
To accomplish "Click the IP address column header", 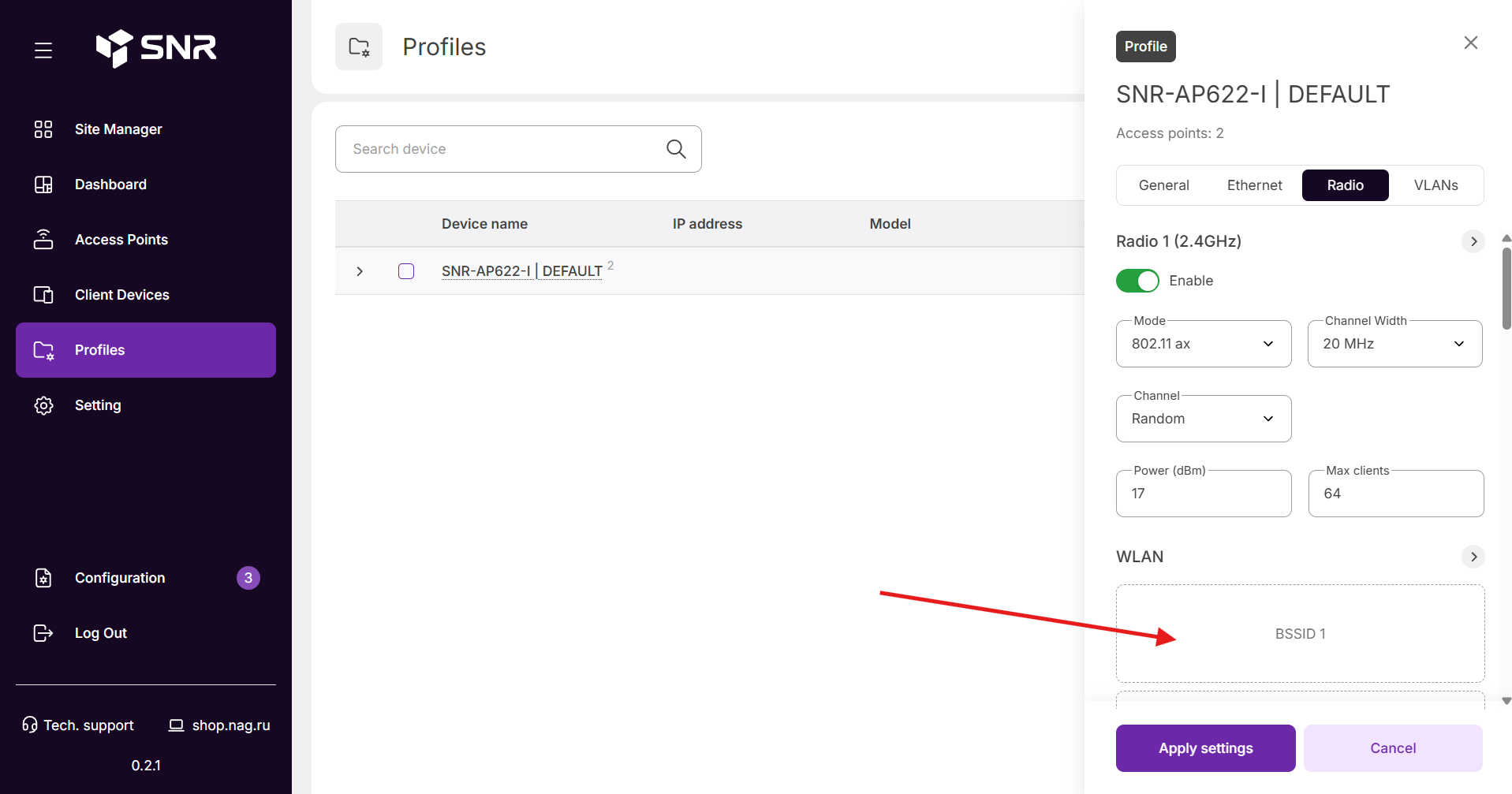I will pos(707,224).
